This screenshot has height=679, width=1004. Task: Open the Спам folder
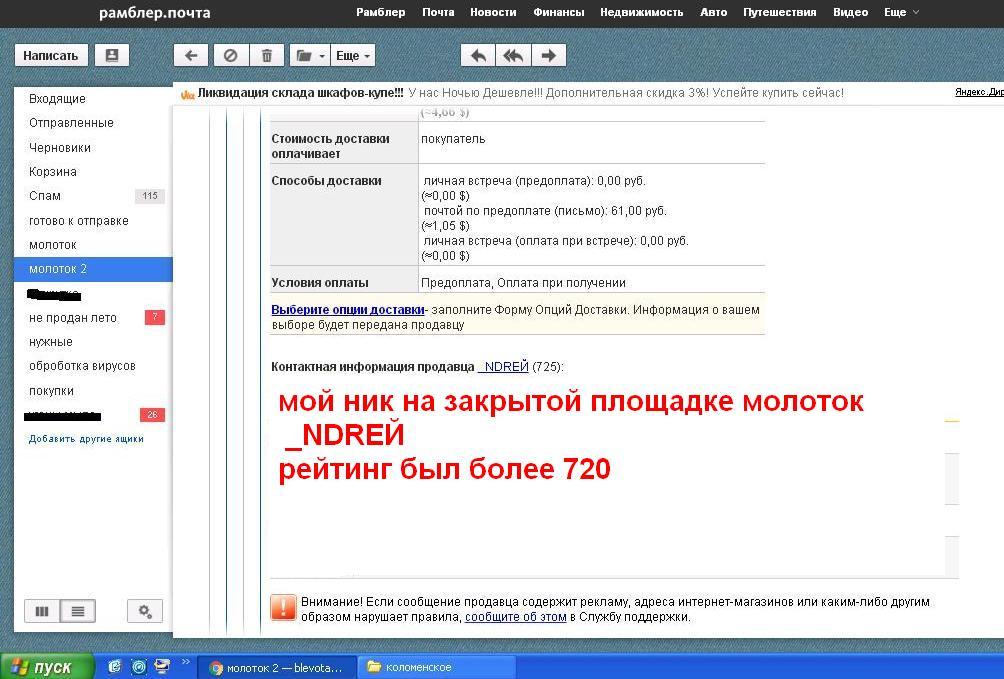coord(45,196)
